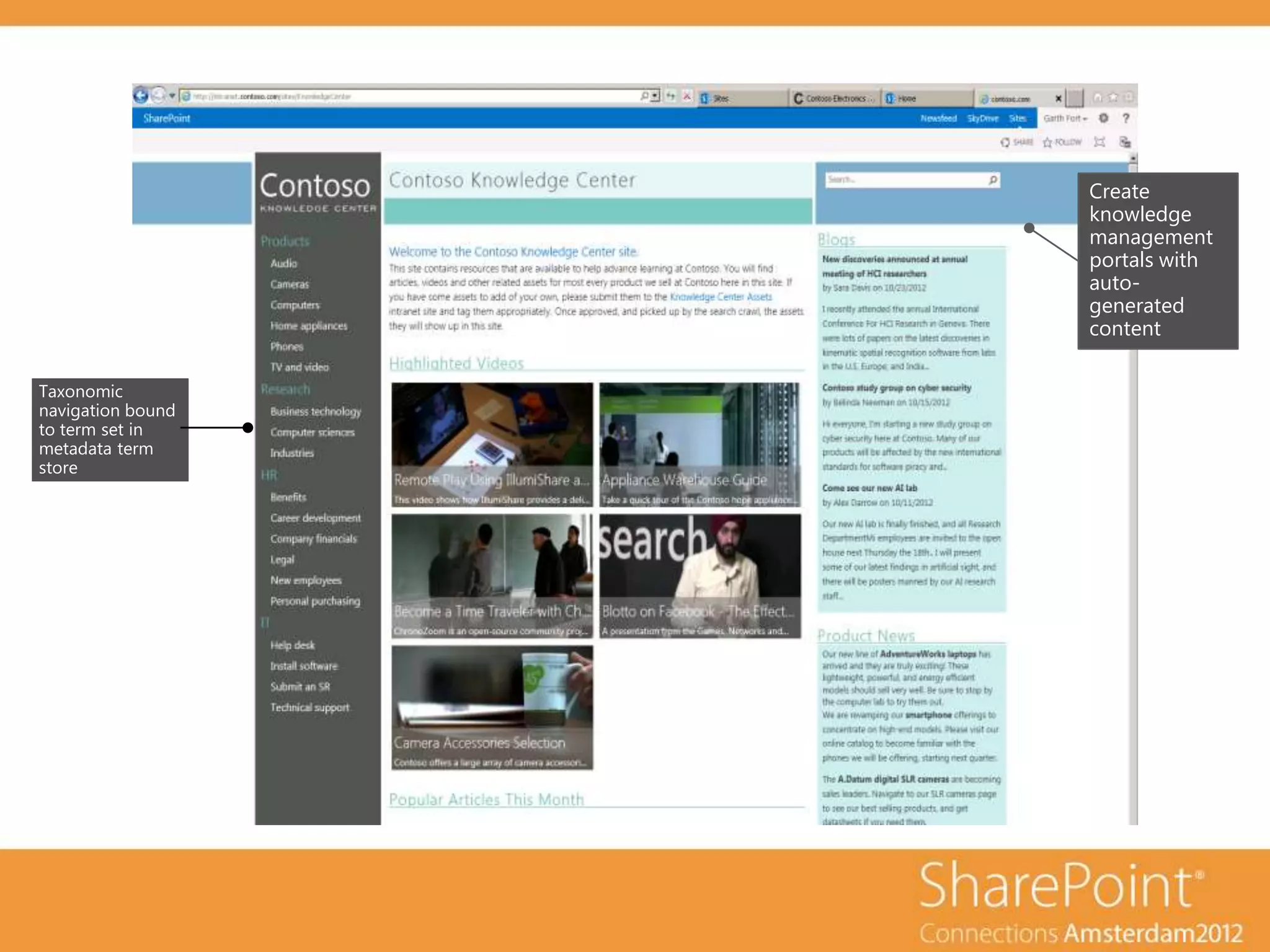
Task: Select Help desk in the navigation
Action: point(293,645)
